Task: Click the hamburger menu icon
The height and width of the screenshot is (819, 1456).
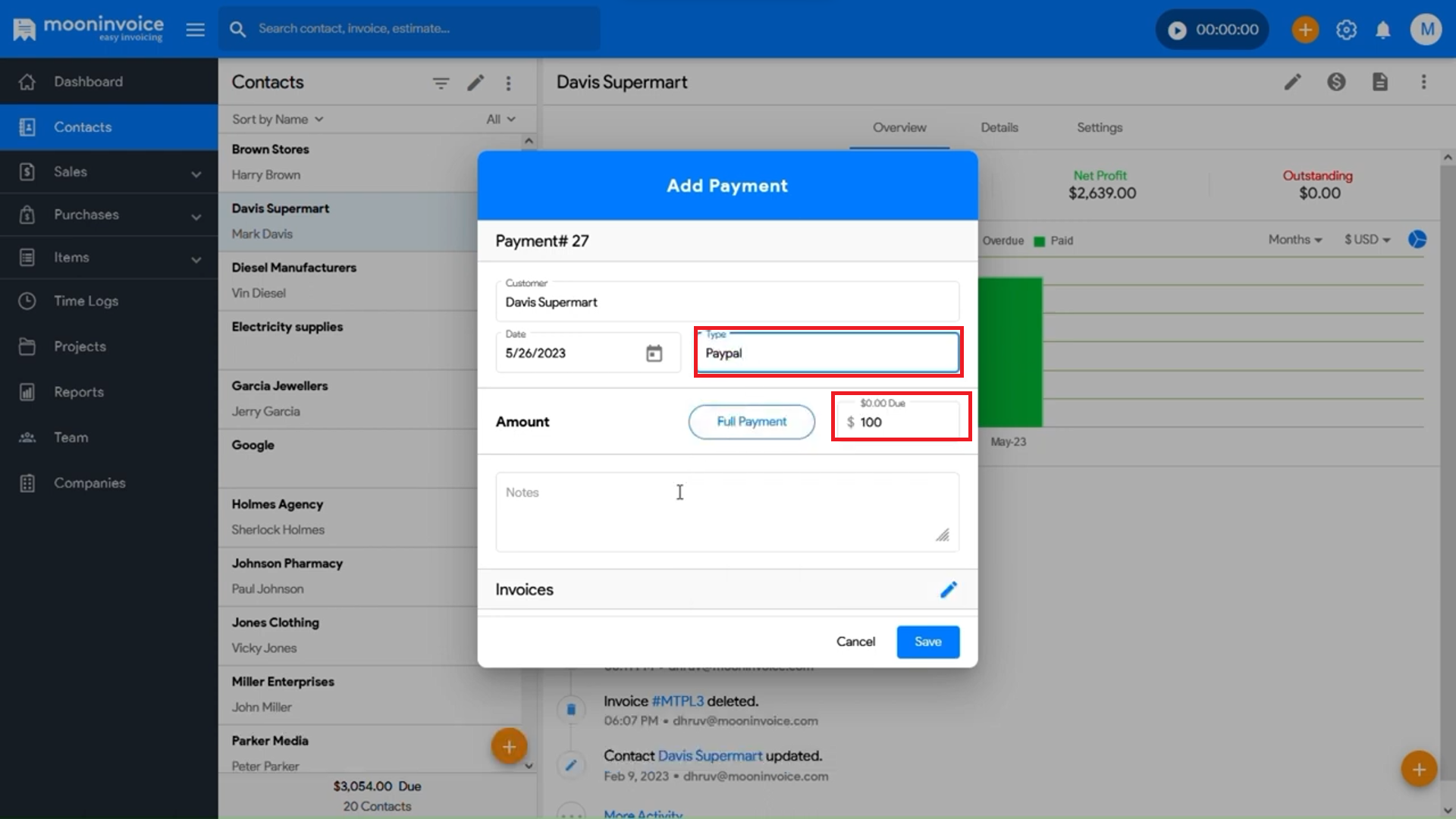Action: tap(196, 30)
